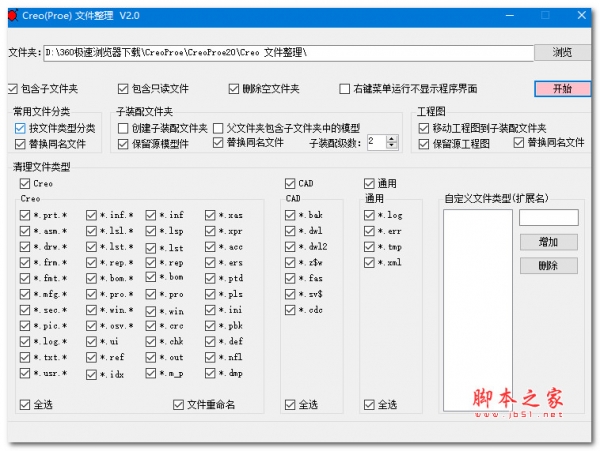The height and width of the screenshot is (451, 600).
Task: Start processing with the 开始 button
Action: click(562, 89)
